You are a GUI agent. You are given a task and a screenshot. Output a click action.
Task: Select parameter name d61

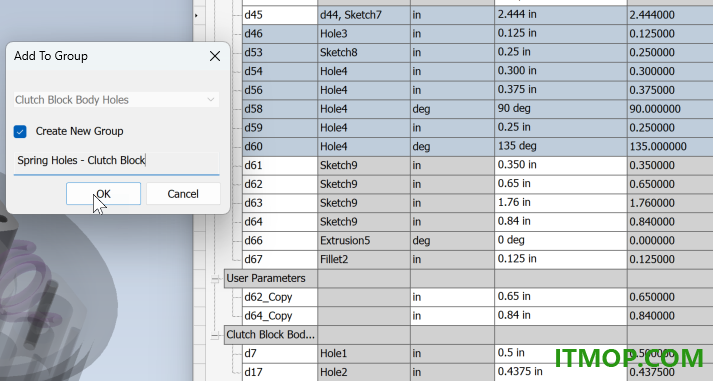point(280,165)
